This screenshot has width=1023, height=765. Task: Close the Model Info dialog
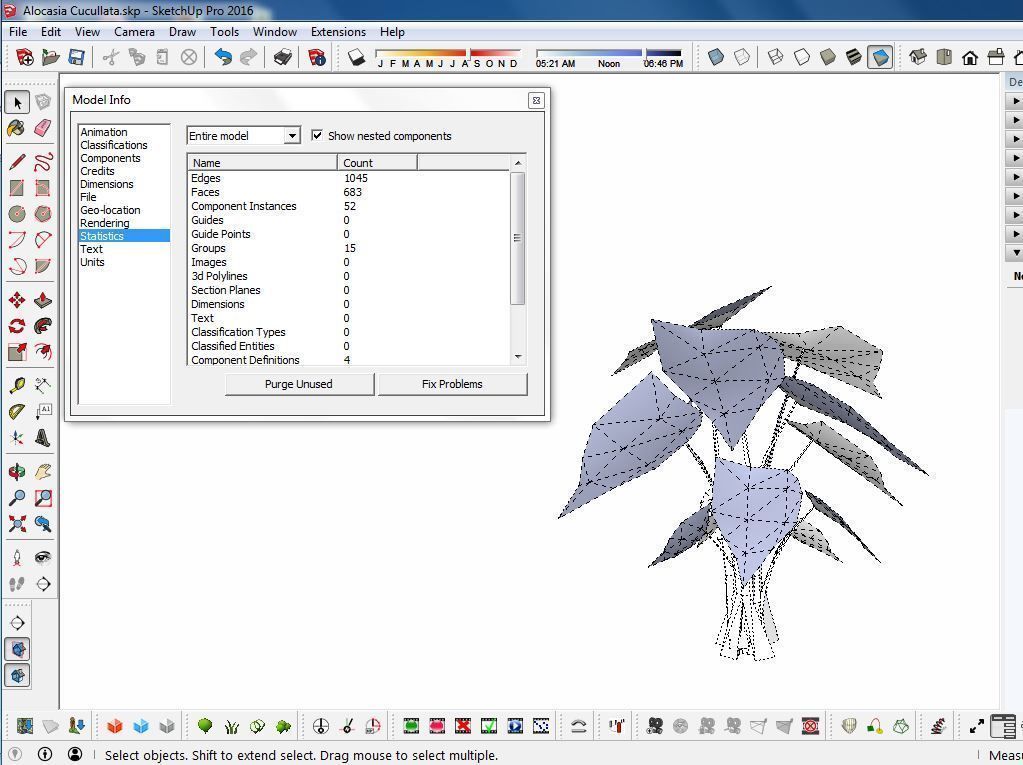coord(536,100)
